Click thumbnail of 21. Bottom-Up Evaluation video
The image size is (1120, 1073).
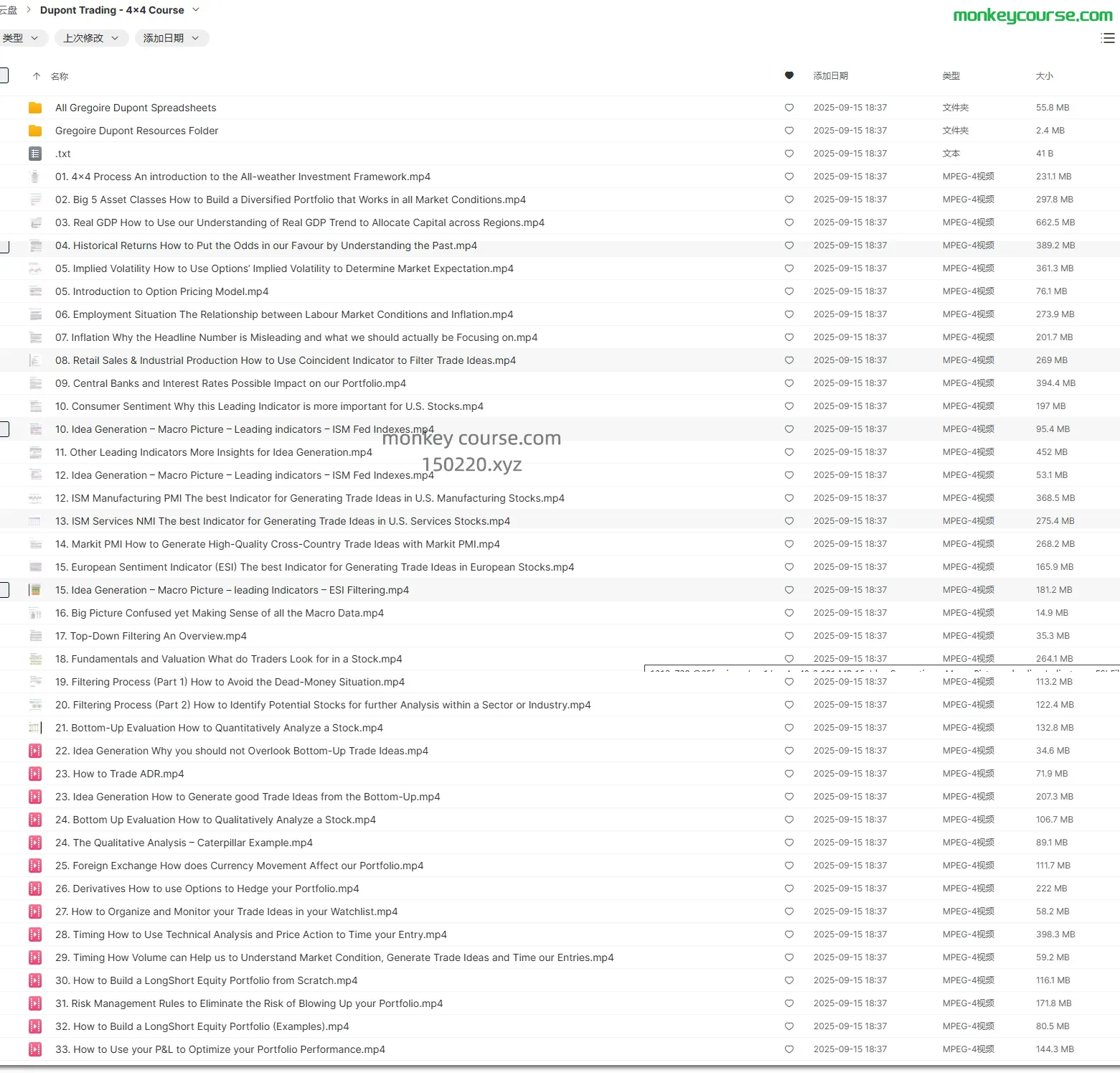point(35,728)
